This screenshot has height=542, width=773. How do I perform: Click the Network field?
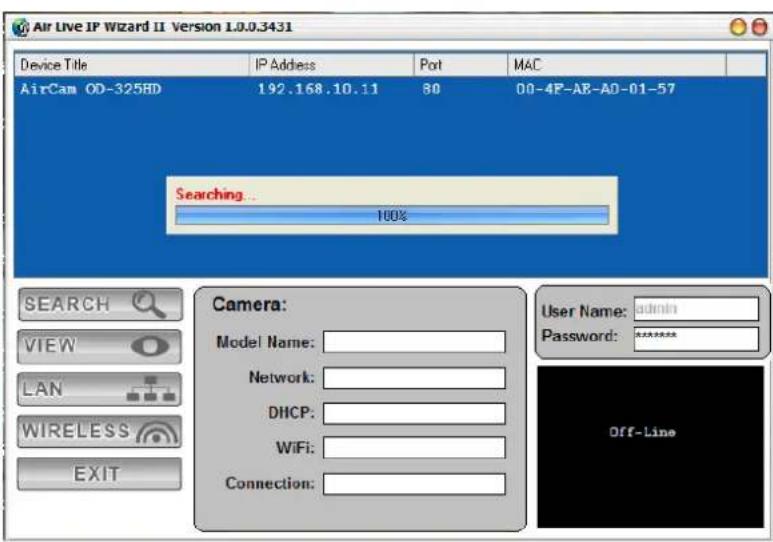[x=414, y=378]
